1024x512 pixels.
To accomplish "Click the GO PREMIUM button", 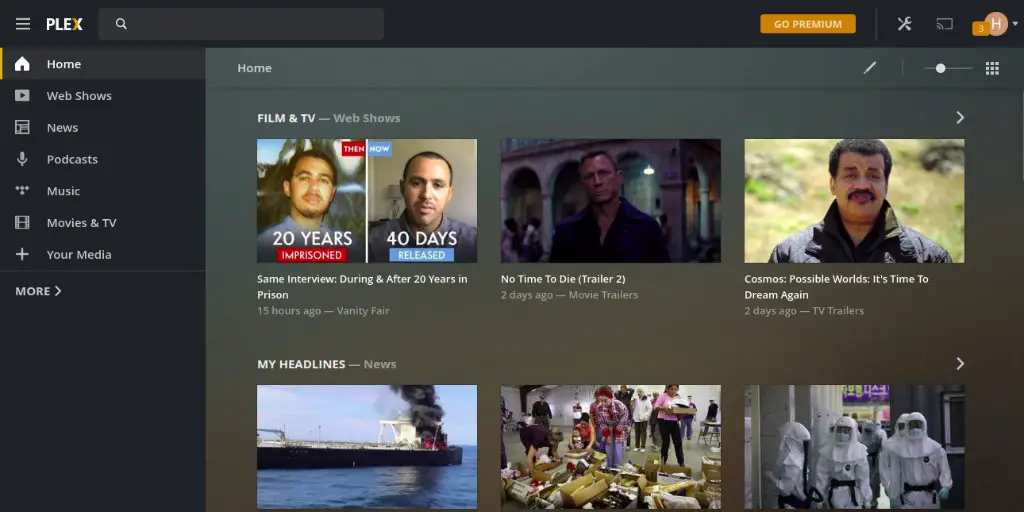I will (808, 24).
